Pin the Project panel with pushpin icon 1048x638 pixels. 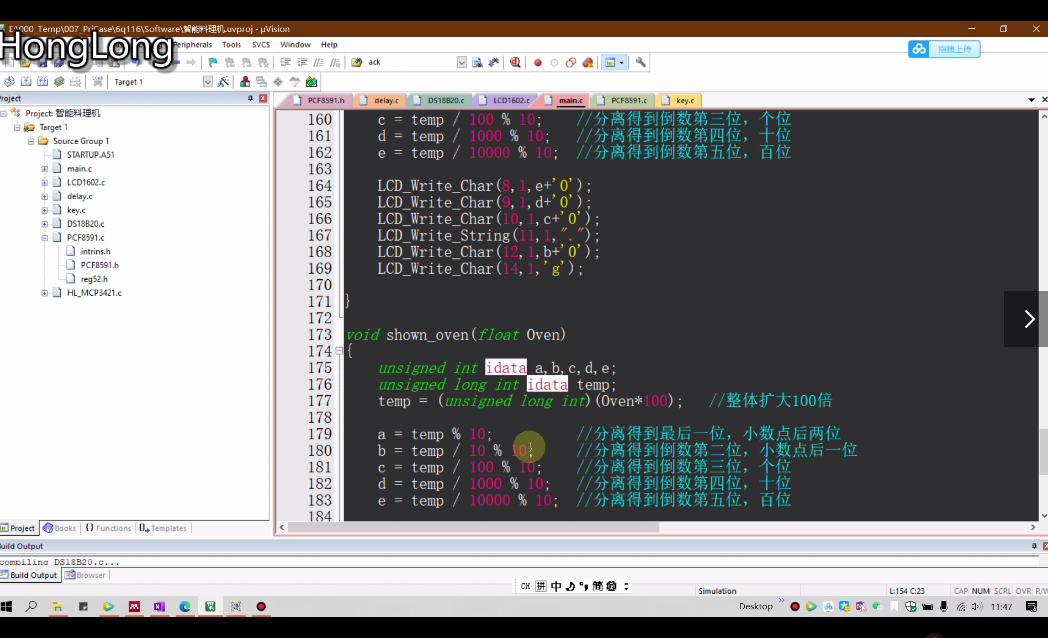251,98
